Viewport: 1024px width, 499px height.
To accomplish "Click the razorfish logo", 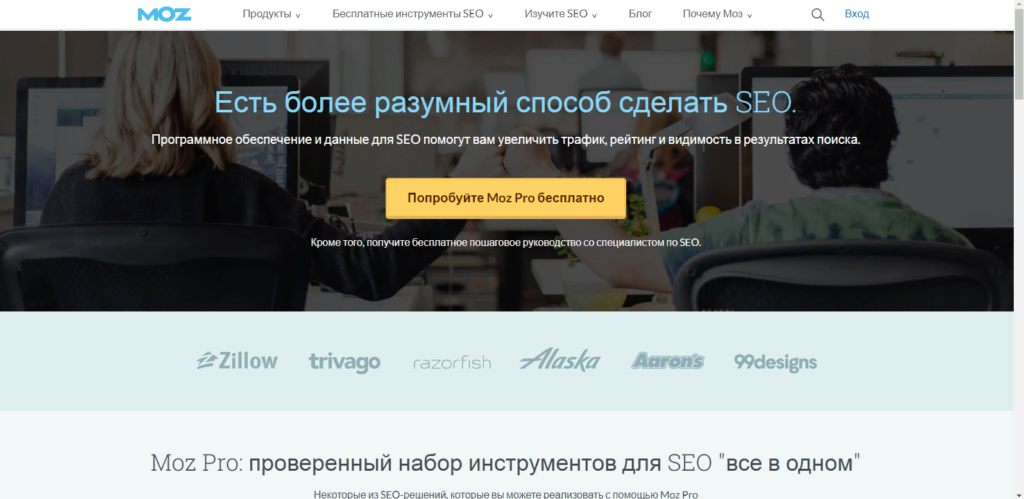I will click(452, 362).
